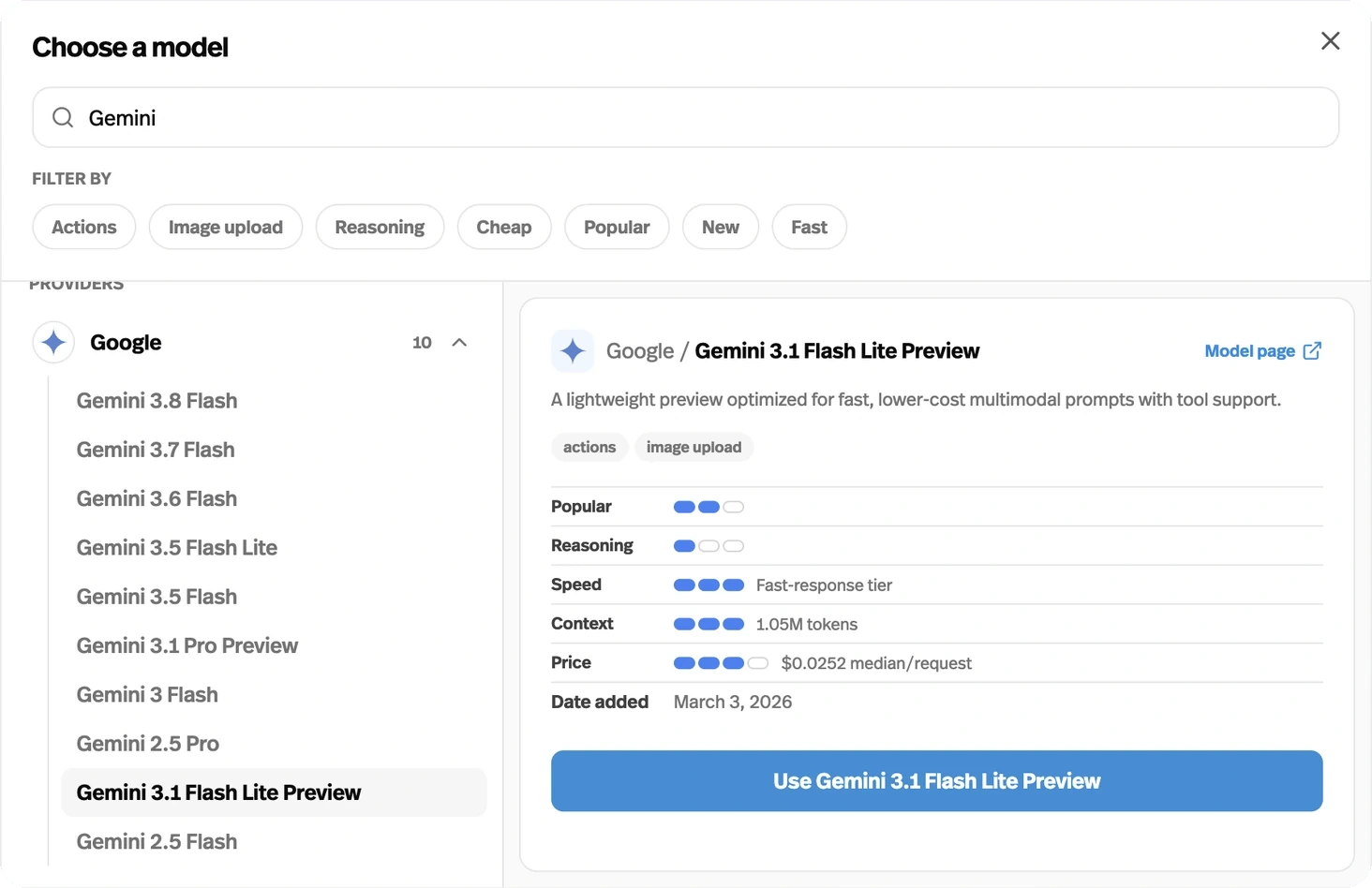This screenshot has height=888, width=1372.
Task: Click Use Gemini 3.1 Flash Lite Preview button
Action: [937, 781]
